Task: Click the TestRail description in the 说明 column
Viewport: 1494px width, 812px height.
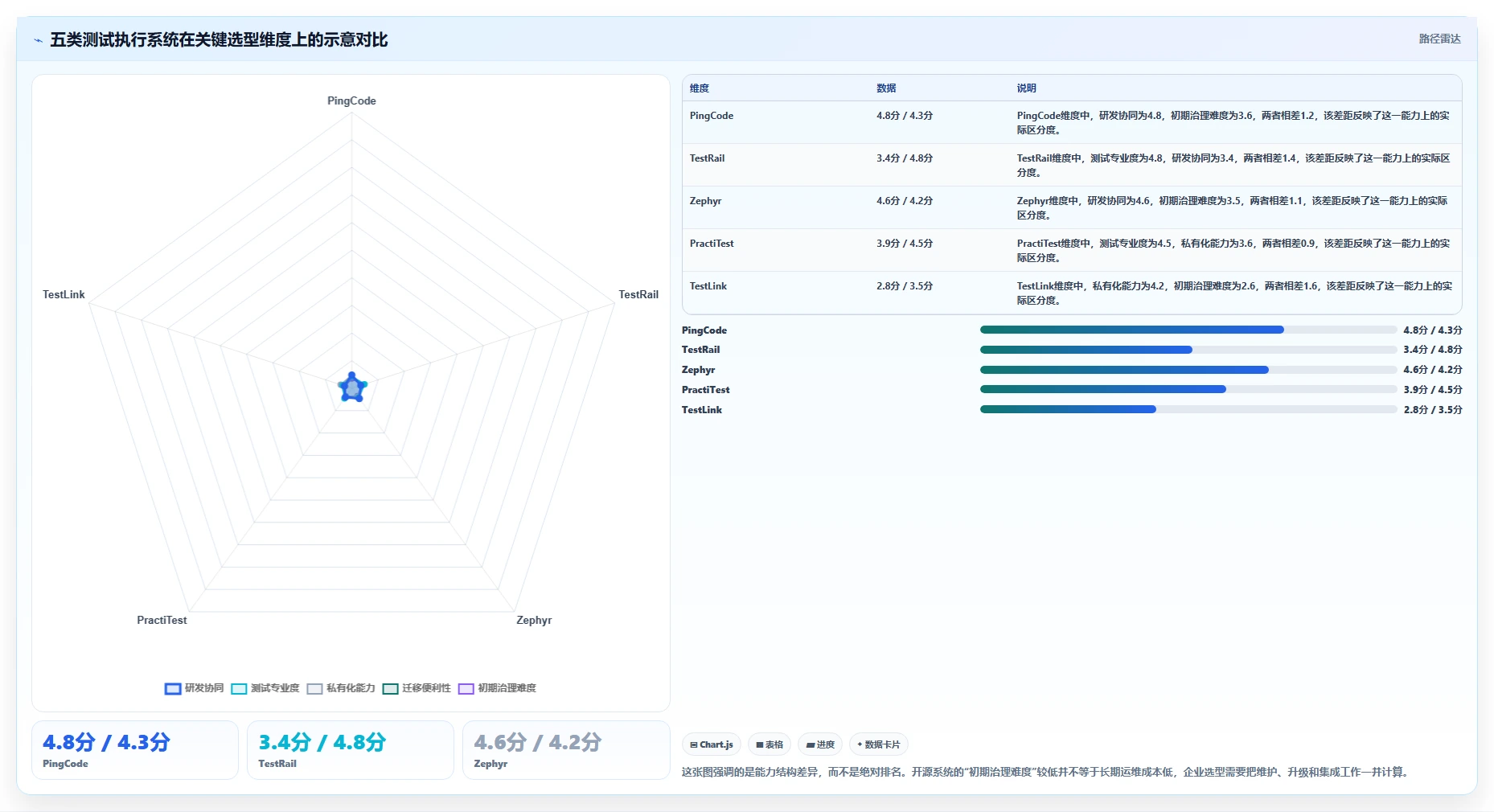Action: tap(1233, 166)
